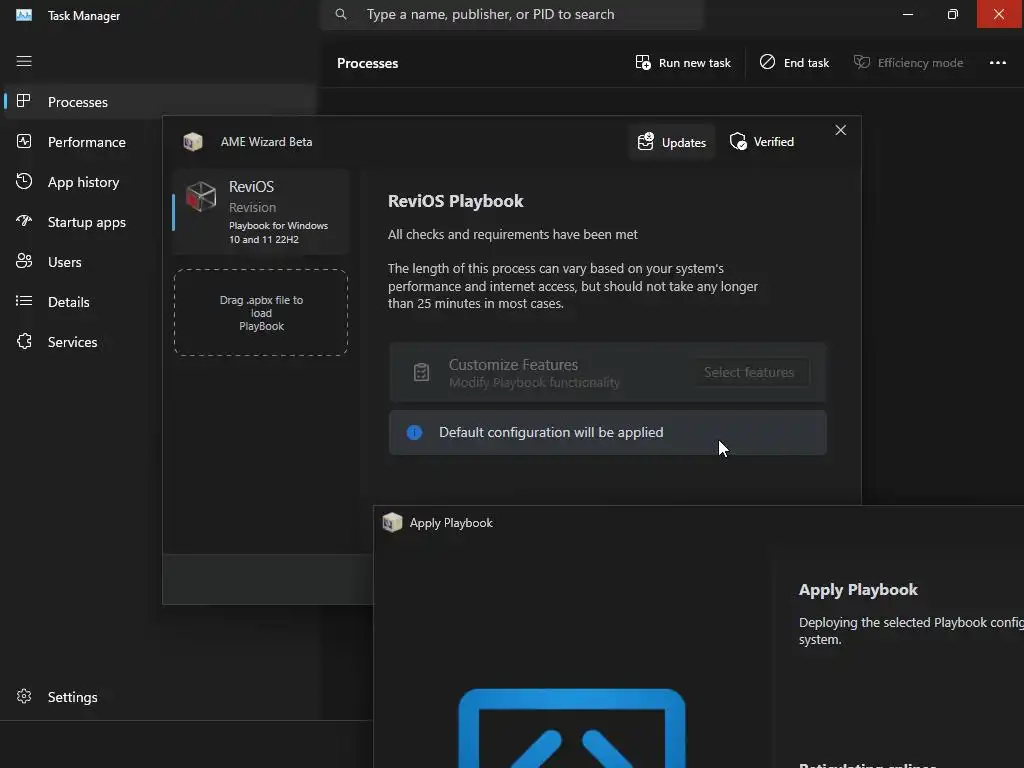The height and width of the screenshot is (768, 1024).
Task: Click the Apply Playbook window icon
Action: coord(392,522)
